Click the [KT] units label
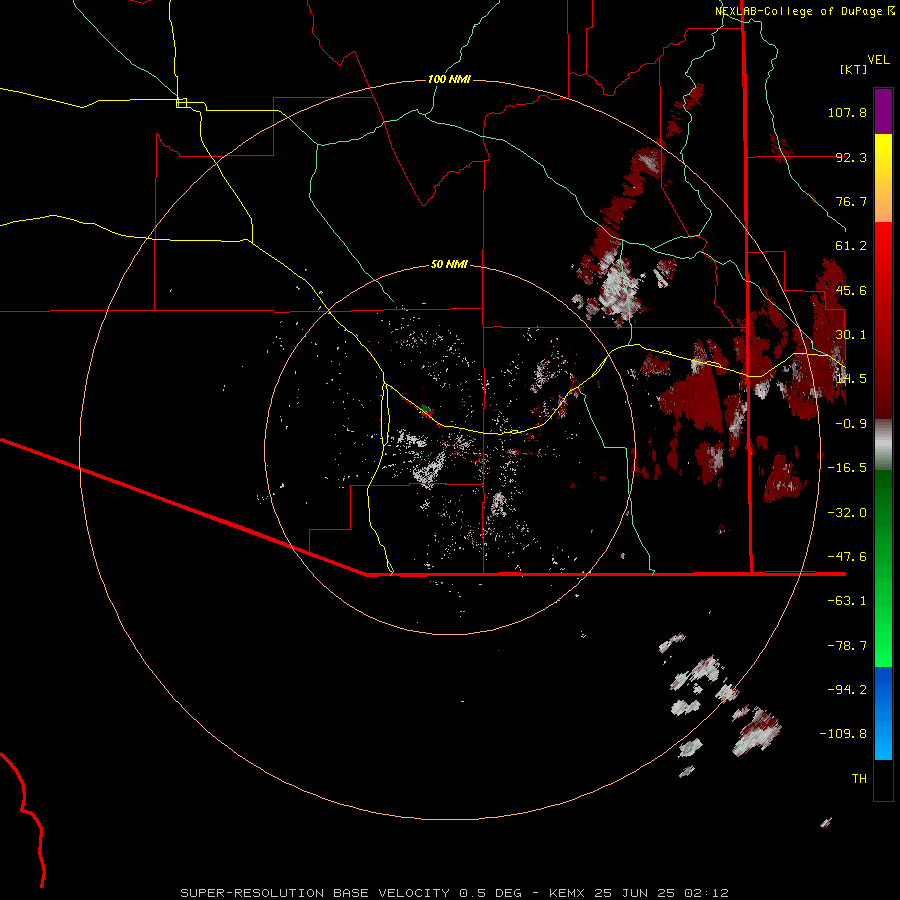900x900 pixels. point(854,69)
